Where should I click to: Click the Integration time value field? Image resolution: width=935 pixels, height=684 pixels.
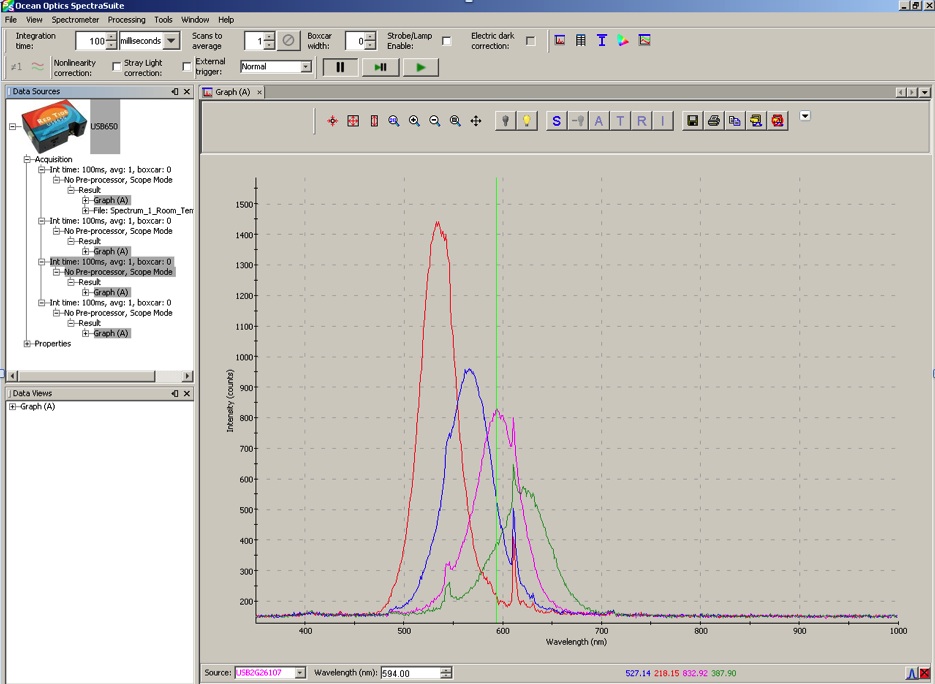pyautogui.click(x=91, y=41)
